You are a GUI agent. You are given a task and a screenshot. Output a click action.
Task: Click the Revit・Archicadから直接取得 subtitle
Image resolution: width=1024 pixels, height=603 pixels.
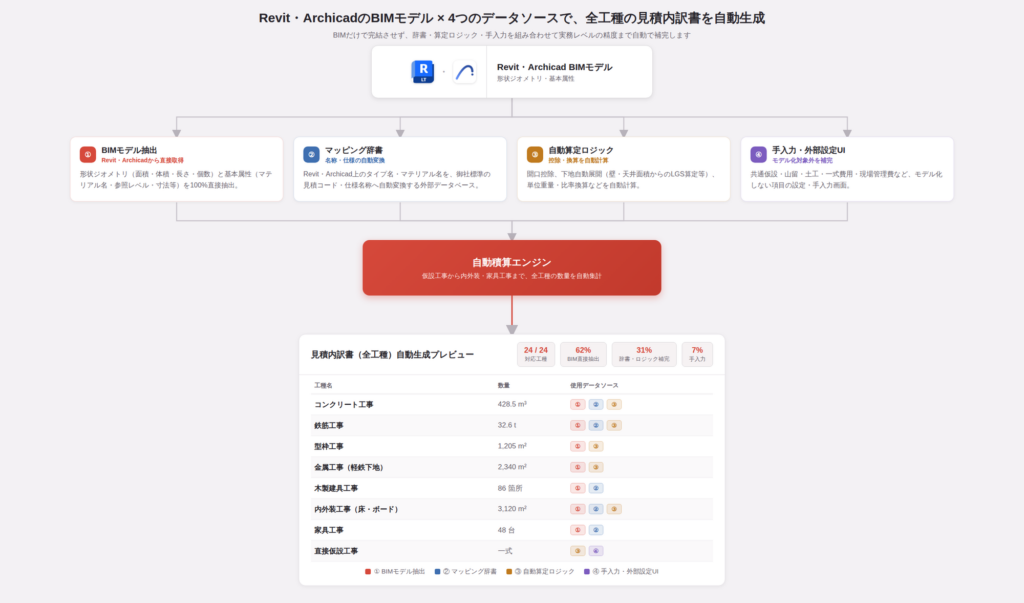coord(142,160)
